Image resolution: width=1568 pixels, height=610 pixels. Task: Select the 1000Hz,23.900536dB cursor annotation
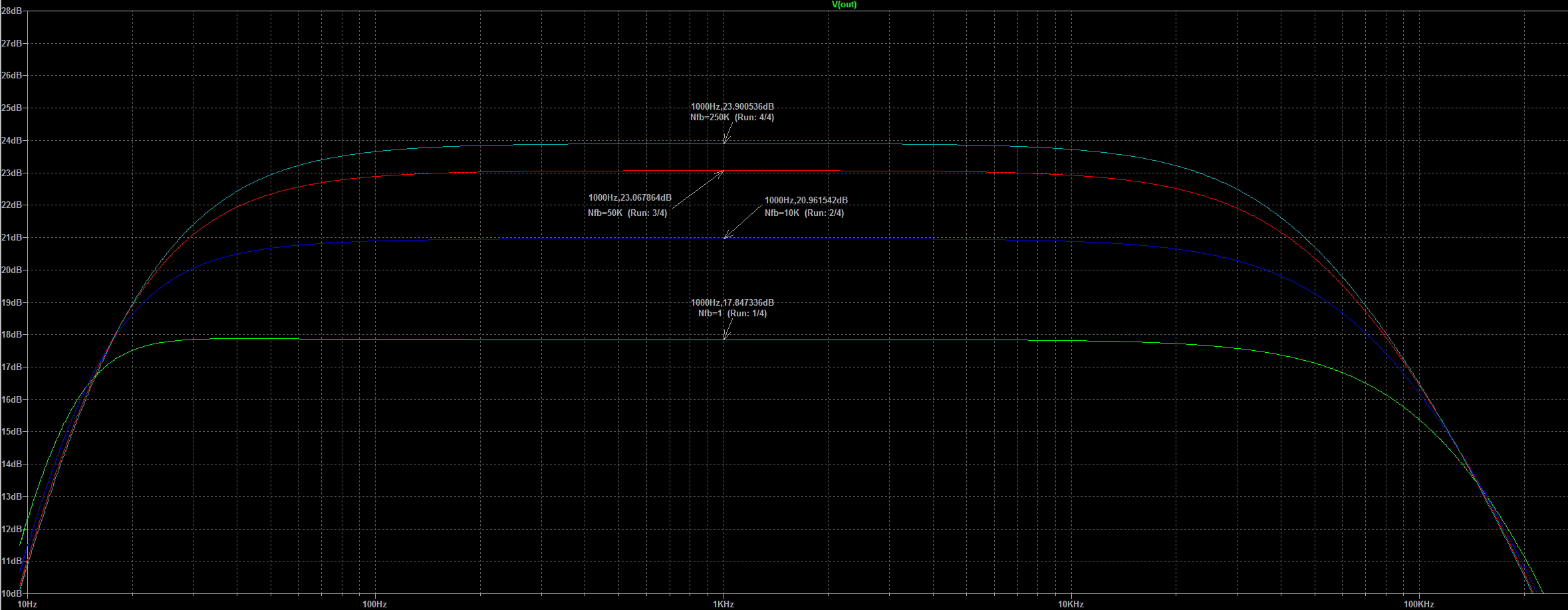(x=732, y=106)
